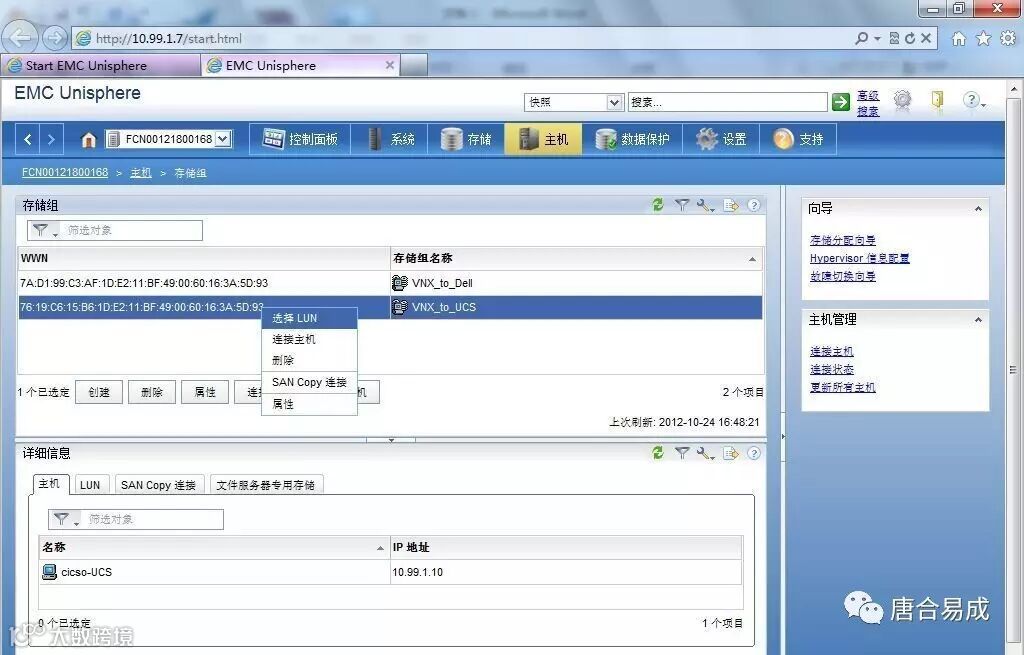Screen dimensions: 1024x655
Task: Click the 属性 button below storage groups
Action: point(204,392)
